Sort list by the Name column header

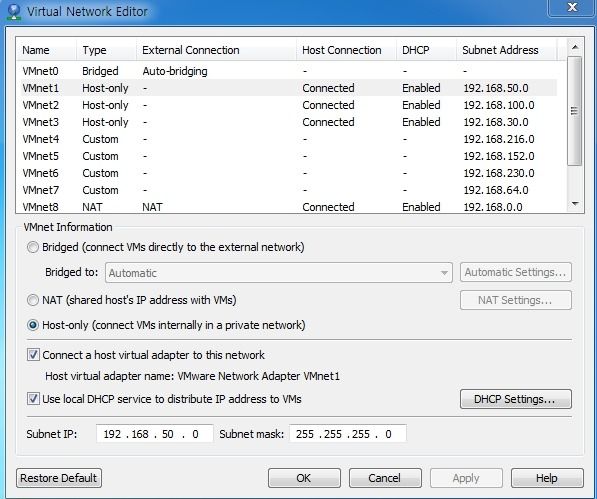click(x=46, y=50)
